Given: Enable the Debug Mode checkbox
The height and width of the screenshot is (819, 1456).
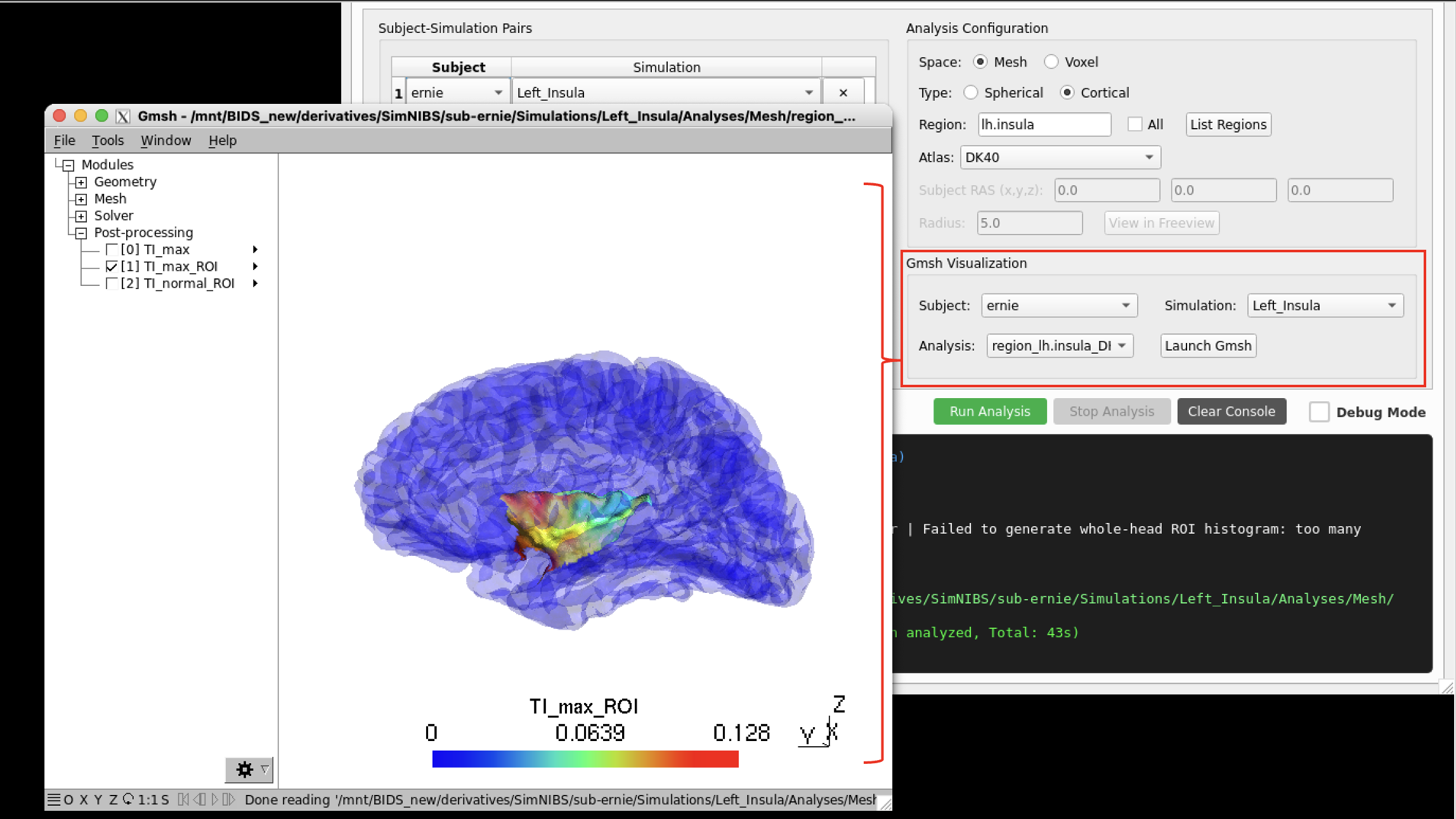Looking at the screenshot, I should (1319, 412).
